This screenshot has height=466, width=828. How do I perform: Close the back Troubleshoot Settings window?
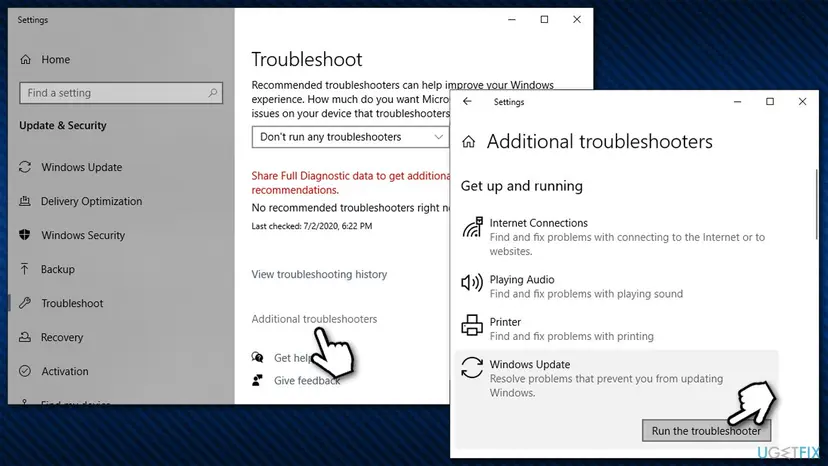pyautogui.click(x=577, y=20)
